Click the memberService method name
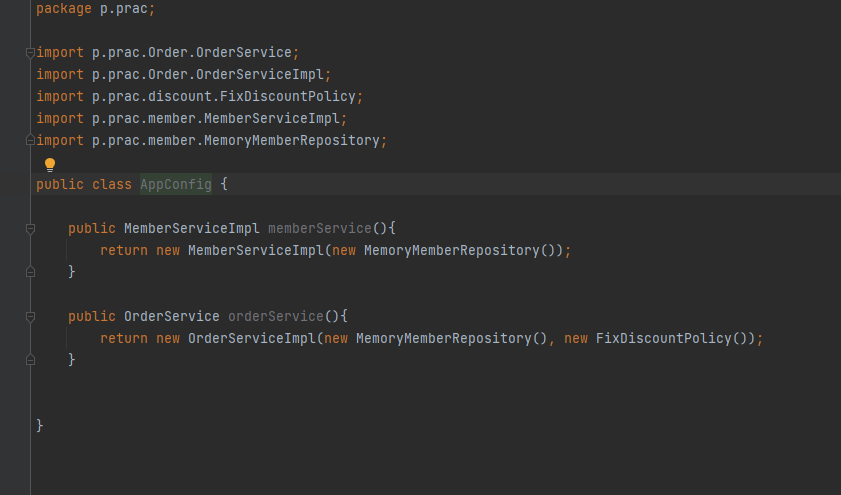 (x=320, y=228)
